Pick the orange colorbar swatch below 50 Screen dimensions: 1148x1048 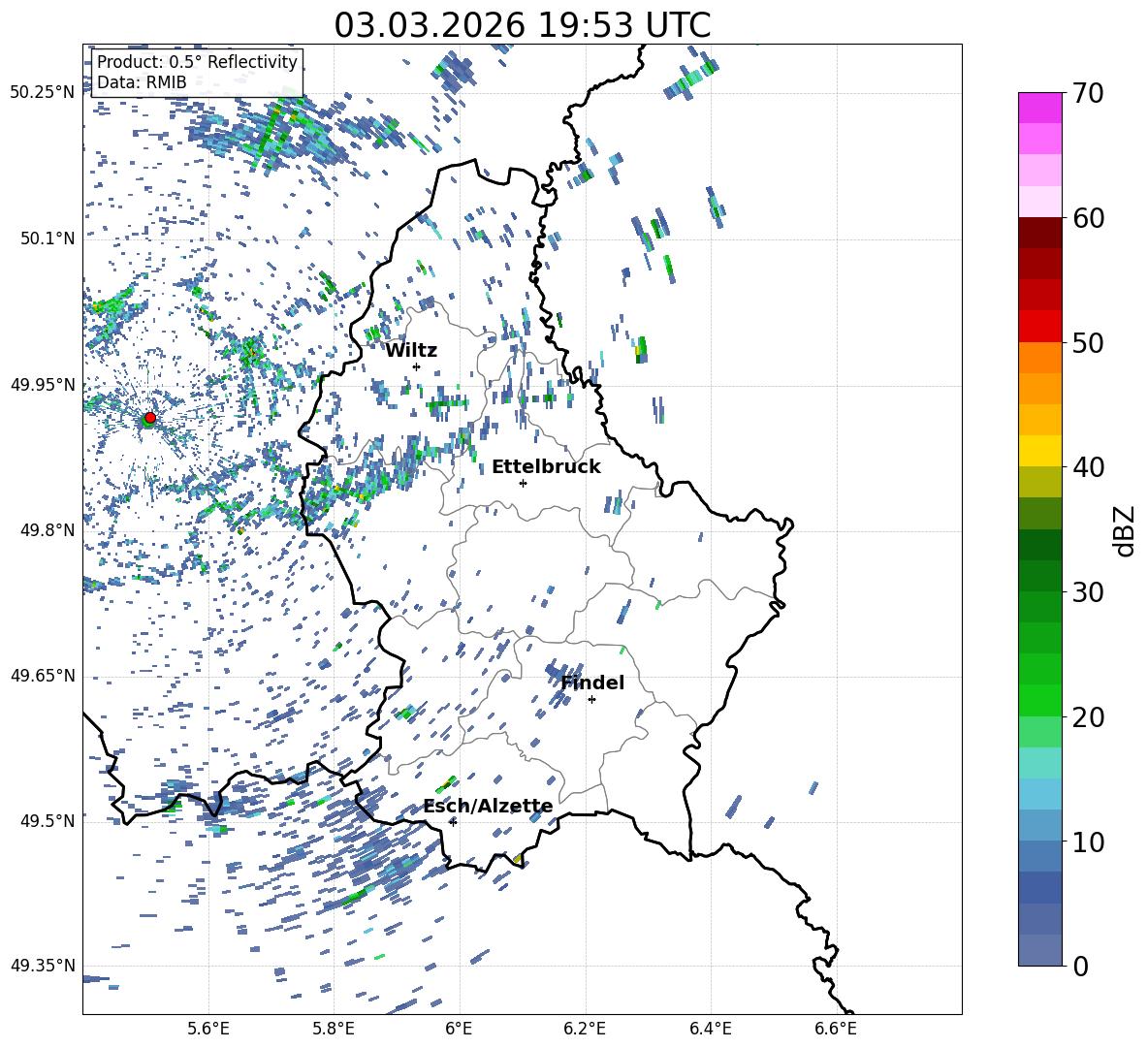click(x=1040, y=357)
